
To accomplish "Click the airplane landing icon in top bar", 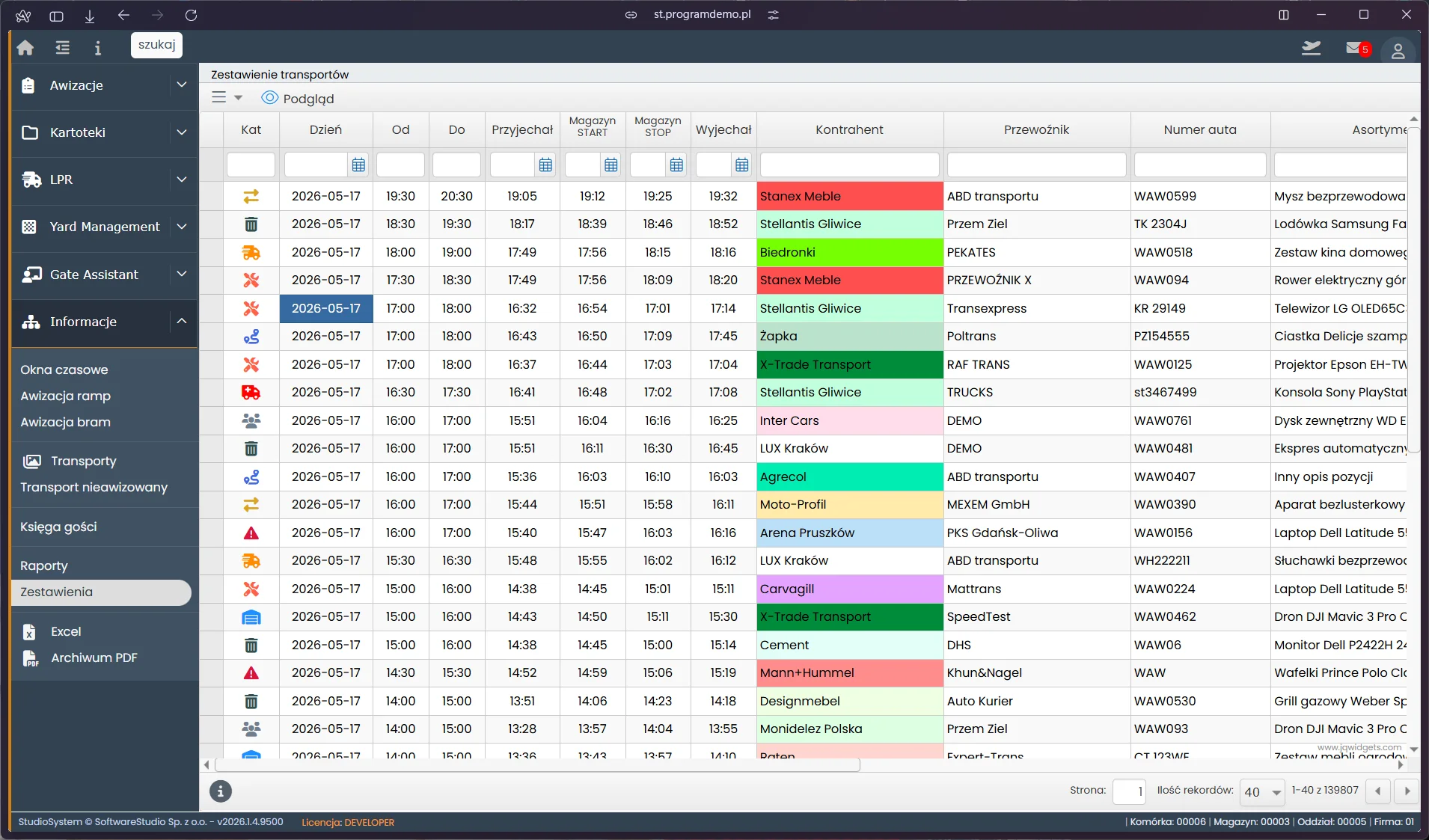I will 1311,49.
